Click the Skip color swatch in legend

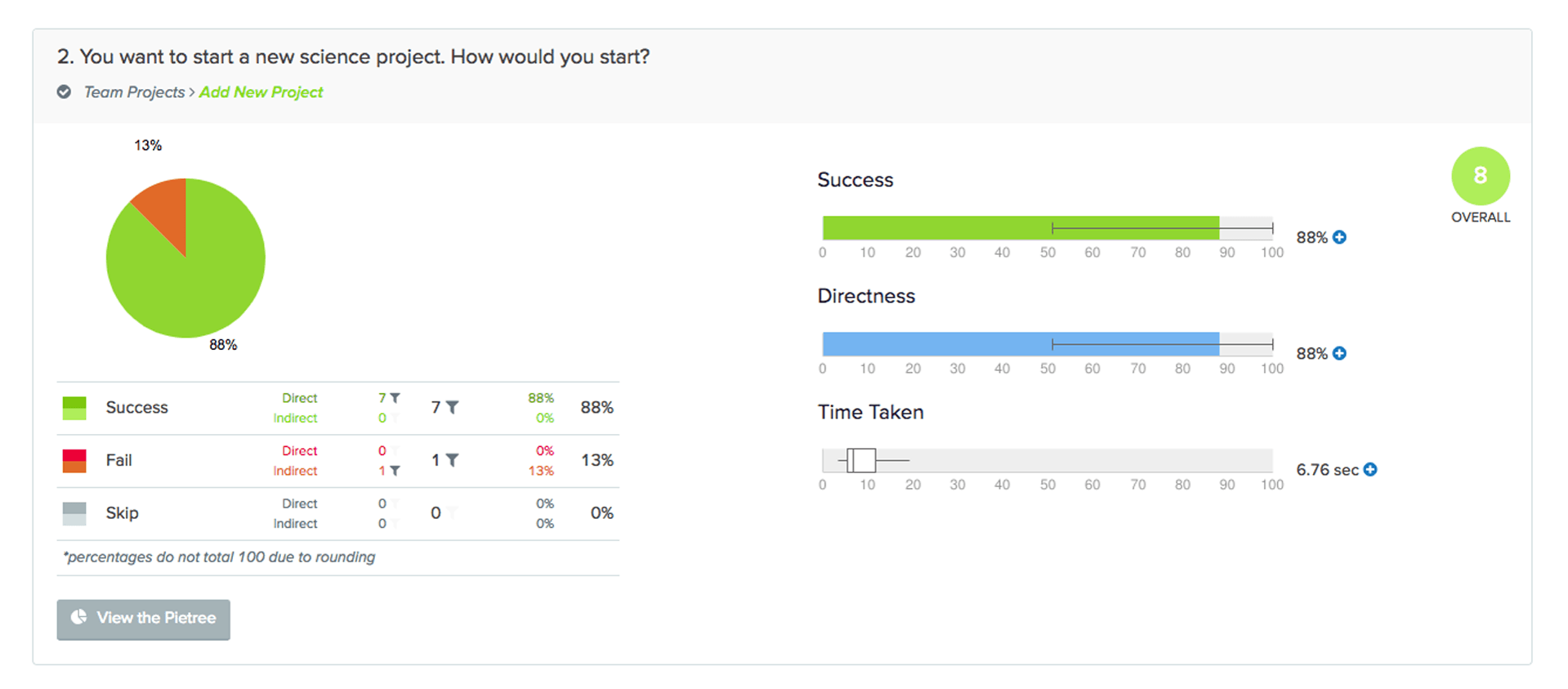pyautogui.click(x=74, y=513)
